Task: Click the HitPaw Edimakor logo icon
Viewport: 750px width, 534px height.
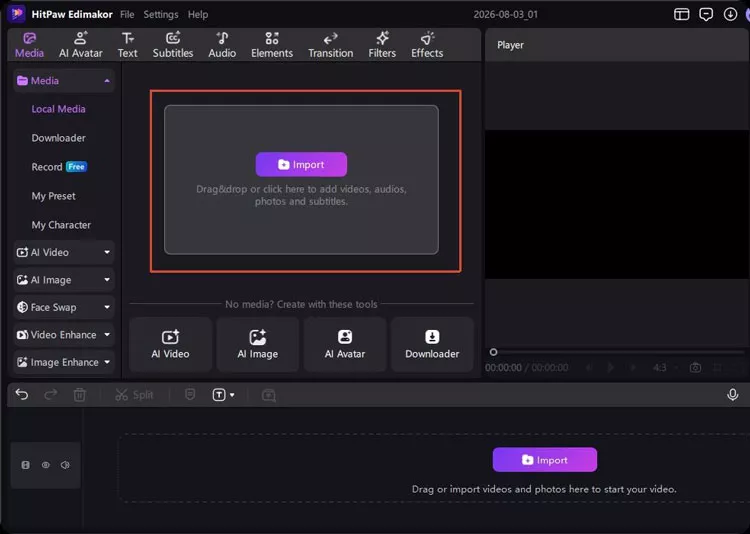Action: 17,13
